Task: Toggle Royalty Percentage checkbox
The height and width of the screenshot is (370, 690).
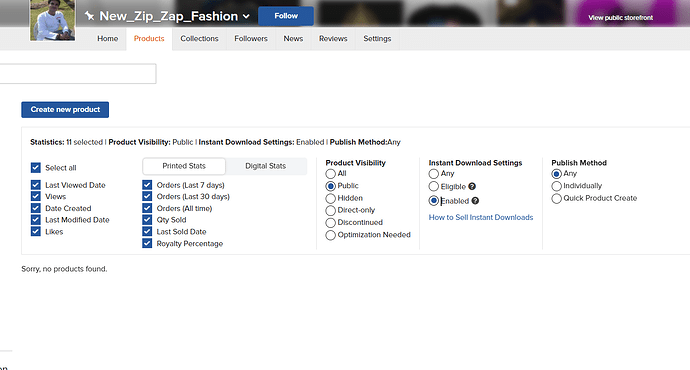Action: [147, 243]
